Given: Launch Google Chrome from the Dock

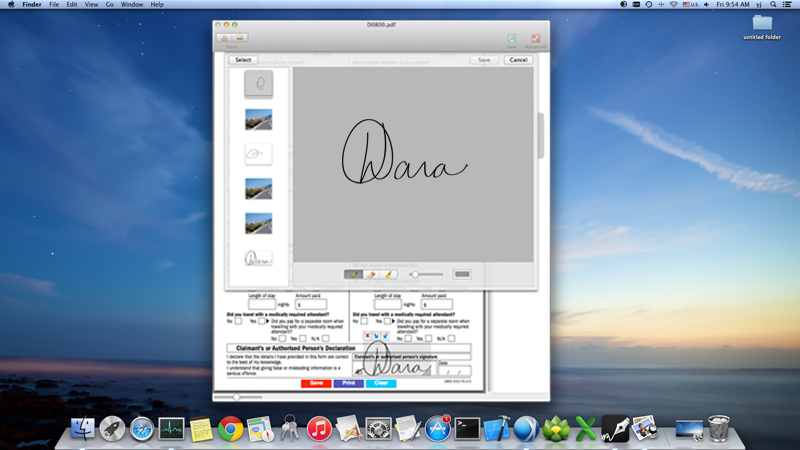Looking at the screenshot, I should (231, 429).
